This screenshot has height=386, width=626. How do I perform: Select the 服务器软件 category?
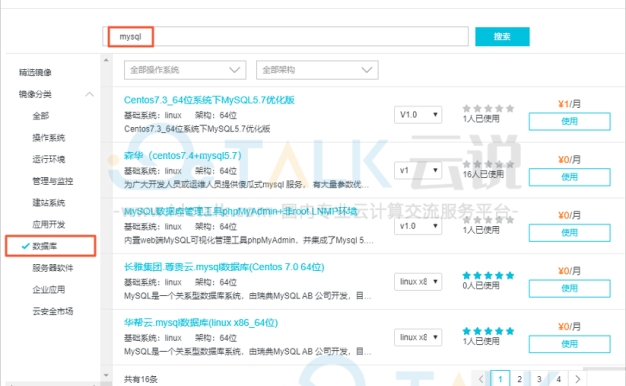53,268
